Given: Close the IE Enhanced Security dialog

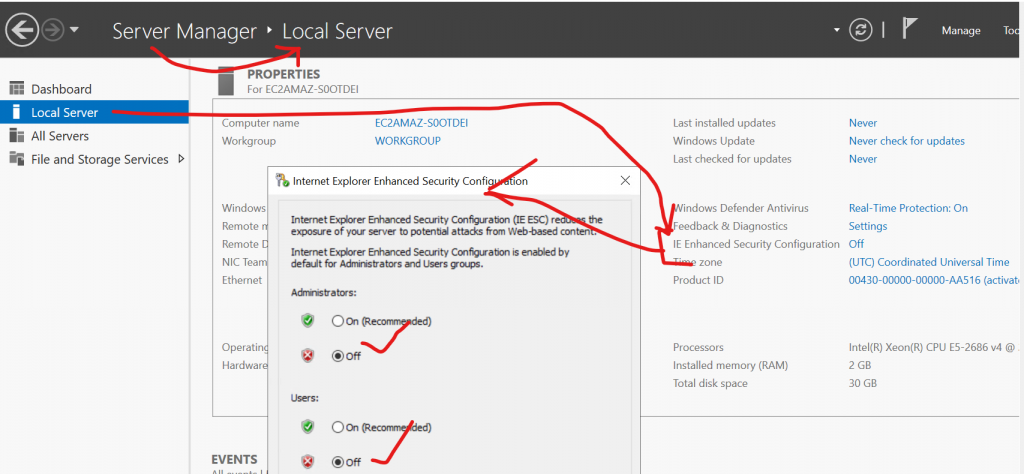Looking at the screenshot, I should point(625,181).
